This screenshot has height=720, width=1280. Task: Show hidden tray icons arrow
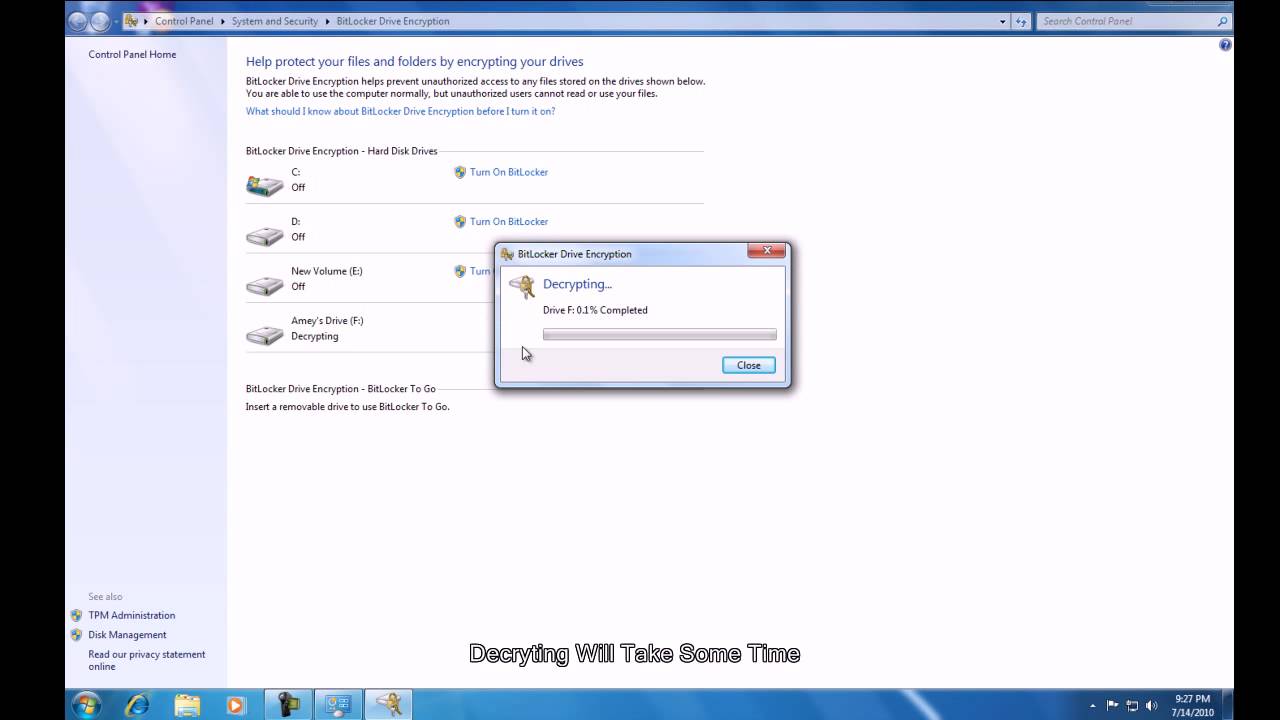(1092, 705)
